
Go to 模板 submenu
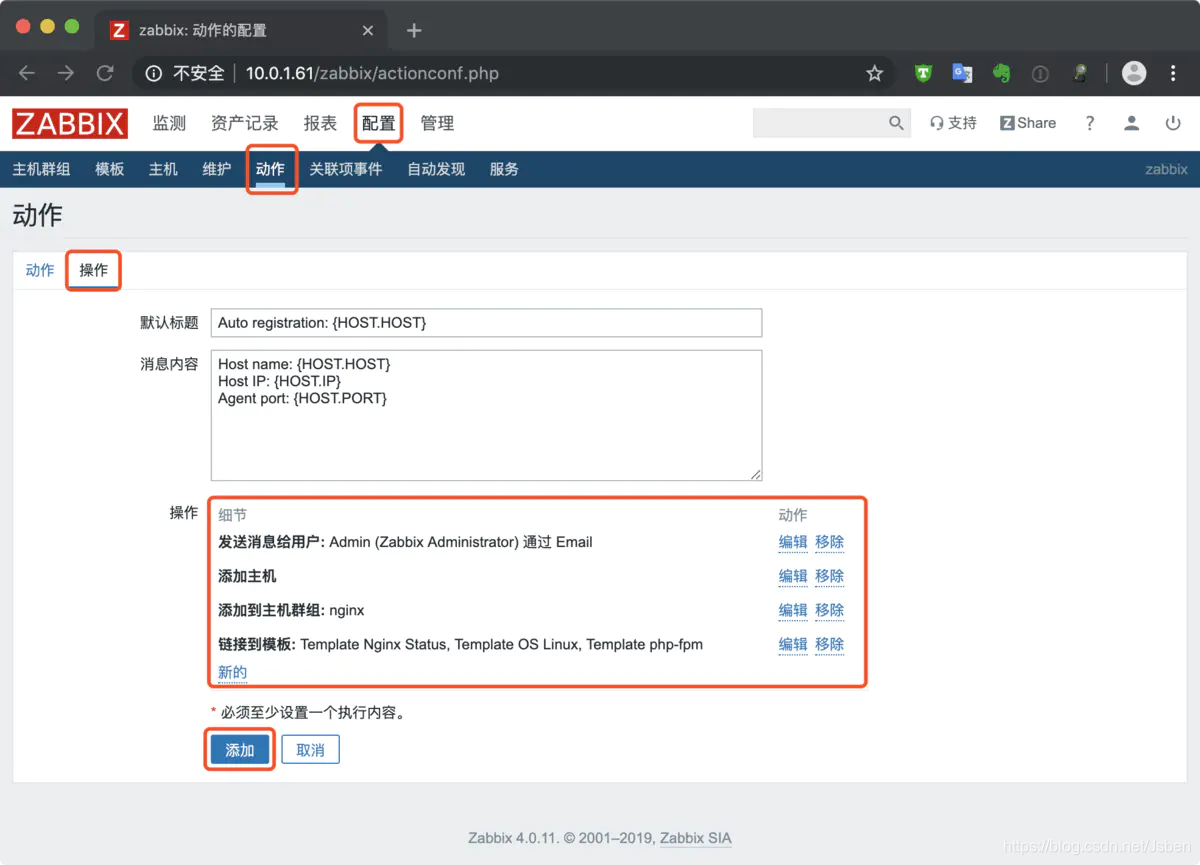tap(110, 169)
